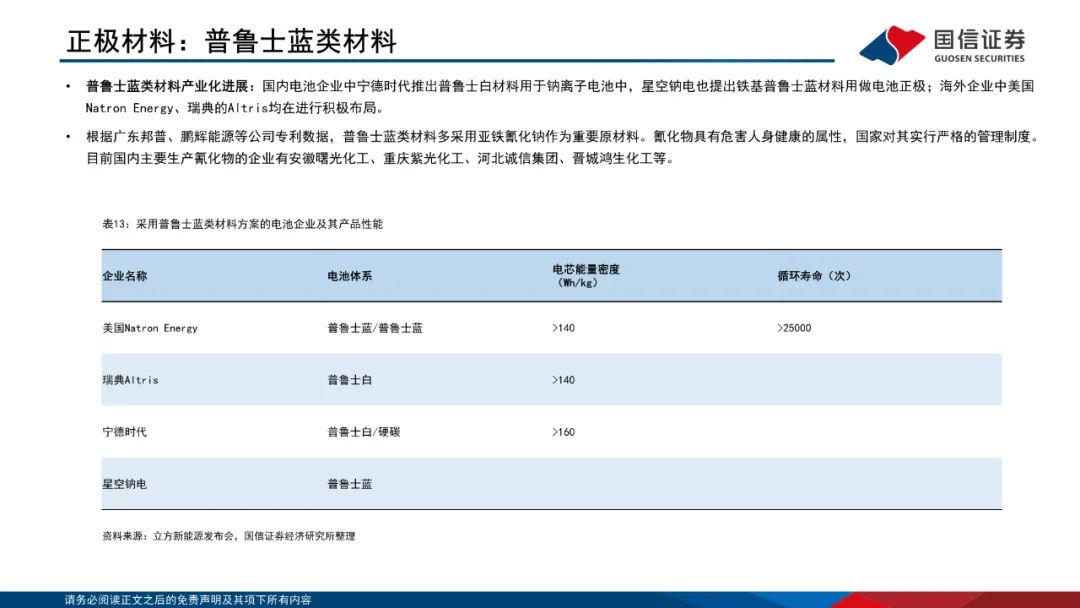Click header cell 电池体系
Screen dimensions: 1080x608
click(349, 275)
